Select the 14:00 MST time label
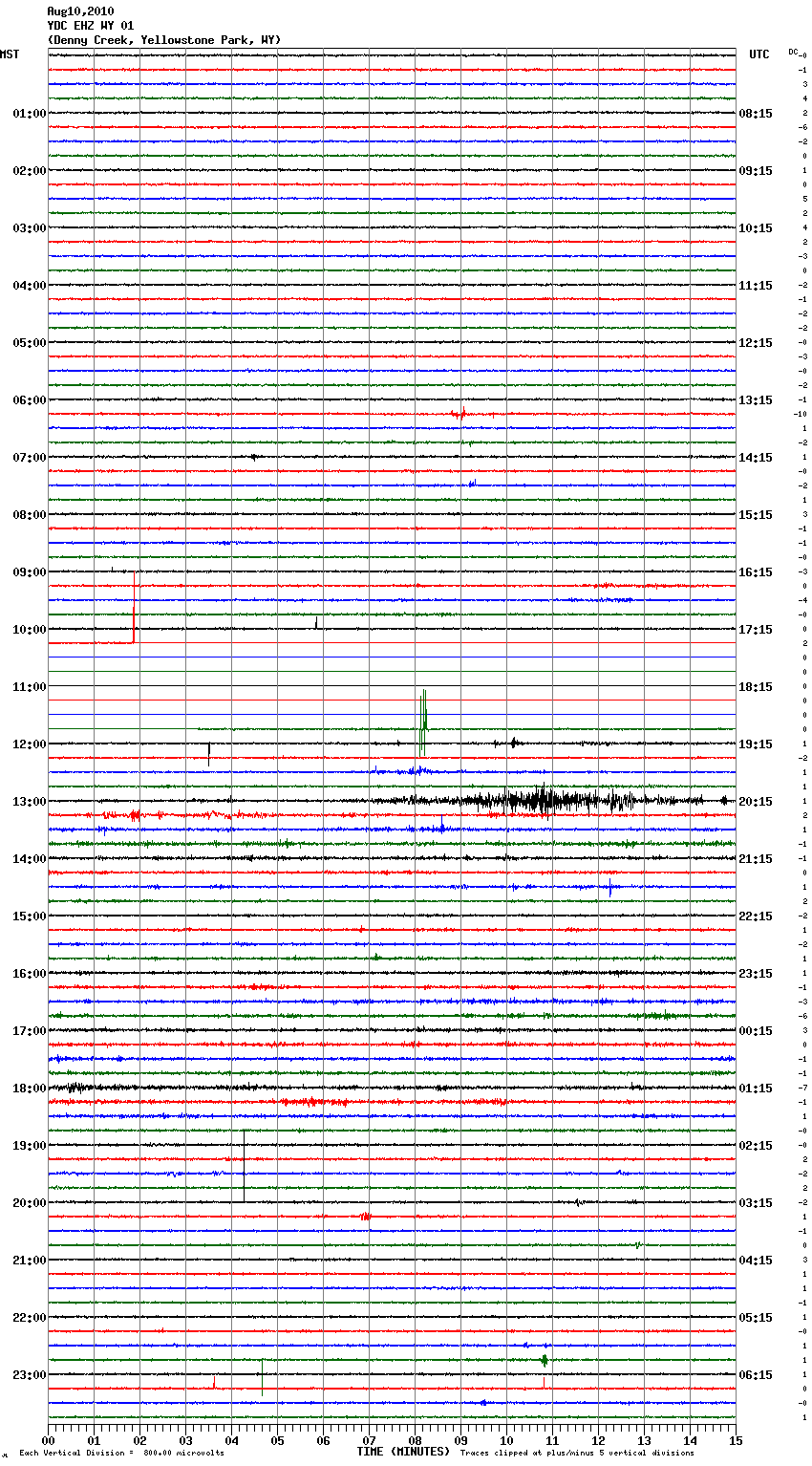This screenshot has height=1466, width=812. coord(30,859)
